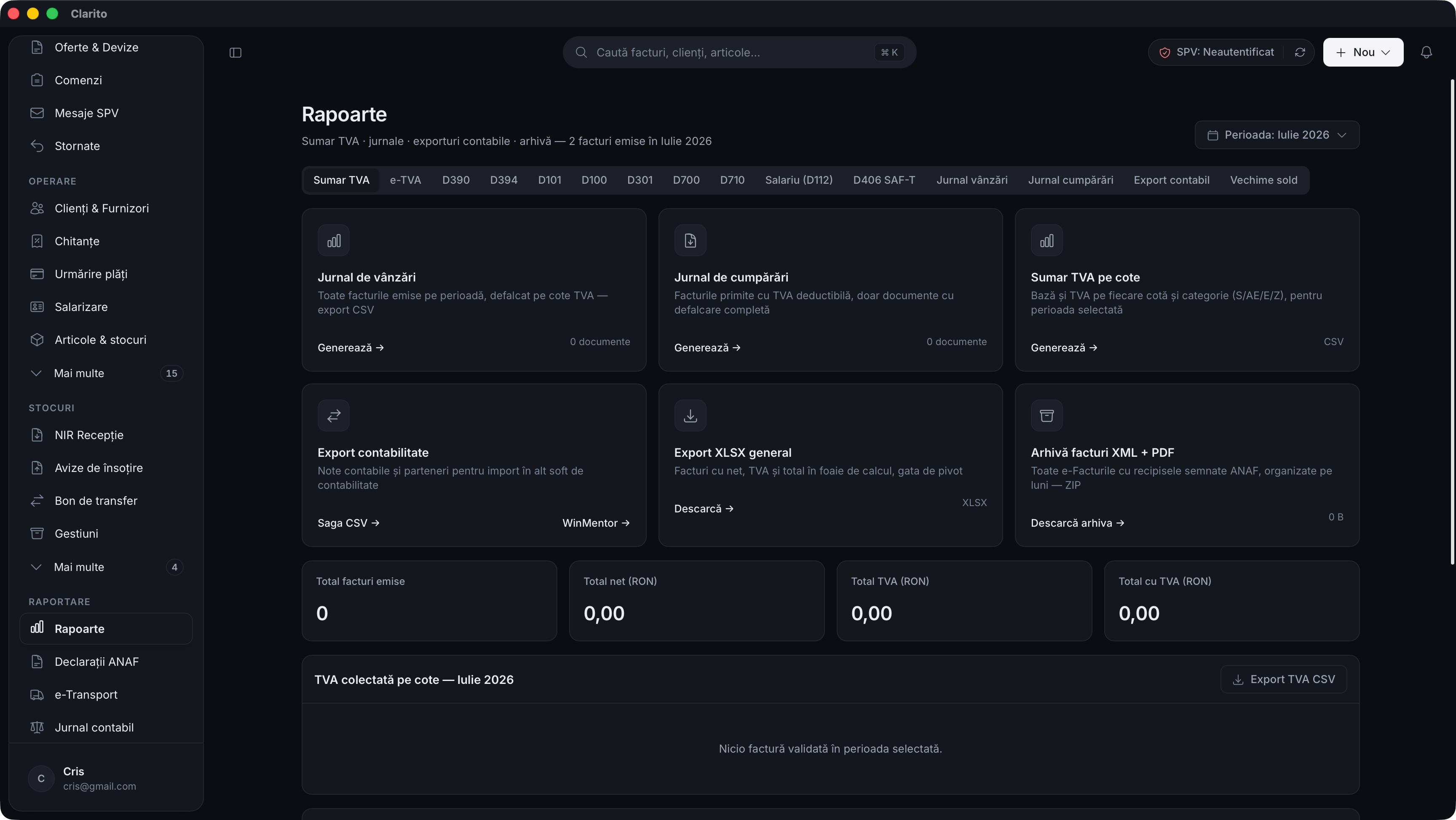Open the D394 tab
Viewport: 1456px width, 820px height.
click(503, 180)
